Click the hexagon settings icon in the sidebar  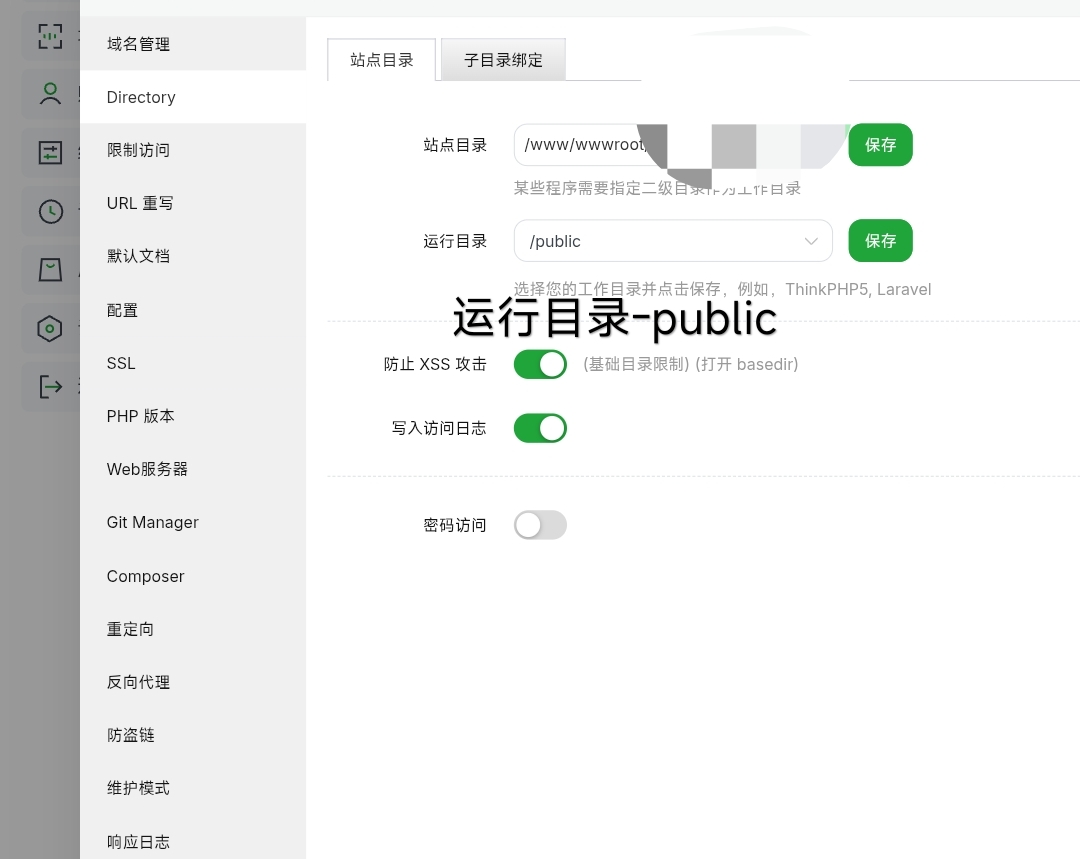coord(50,328)
